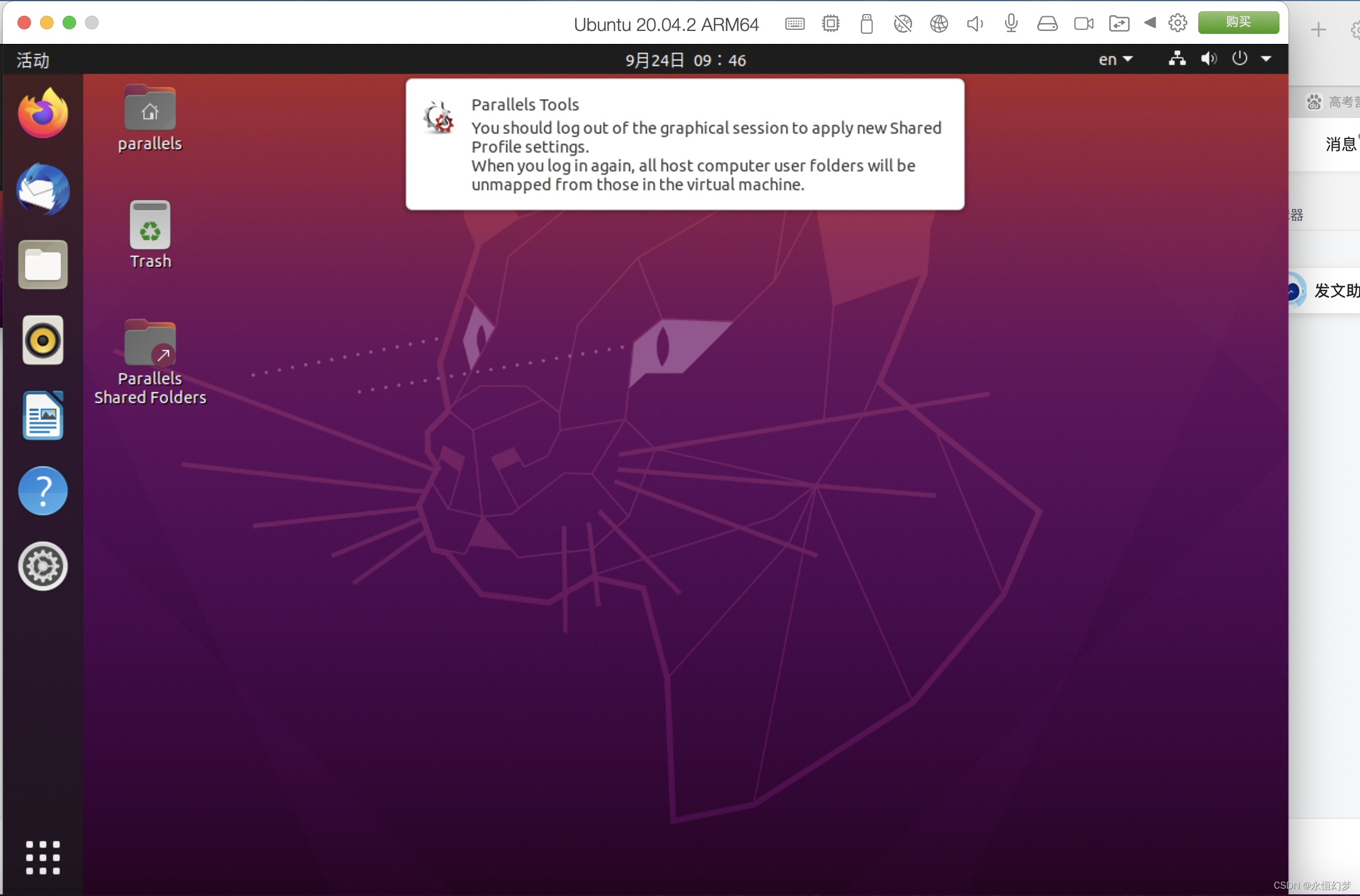Collapse Parallels toolbar with the left triangle
Screen dimensions: 1360x896
[x=1150, y=23]
